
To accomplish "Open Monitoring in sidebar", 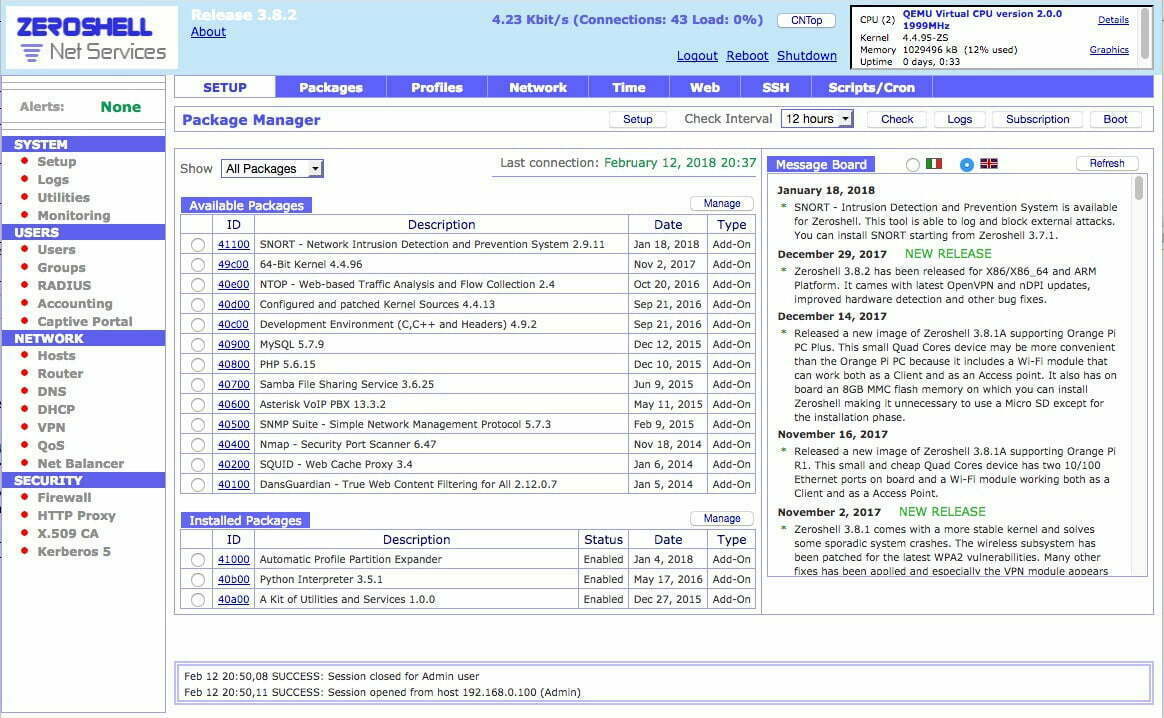I will point(73,215).
